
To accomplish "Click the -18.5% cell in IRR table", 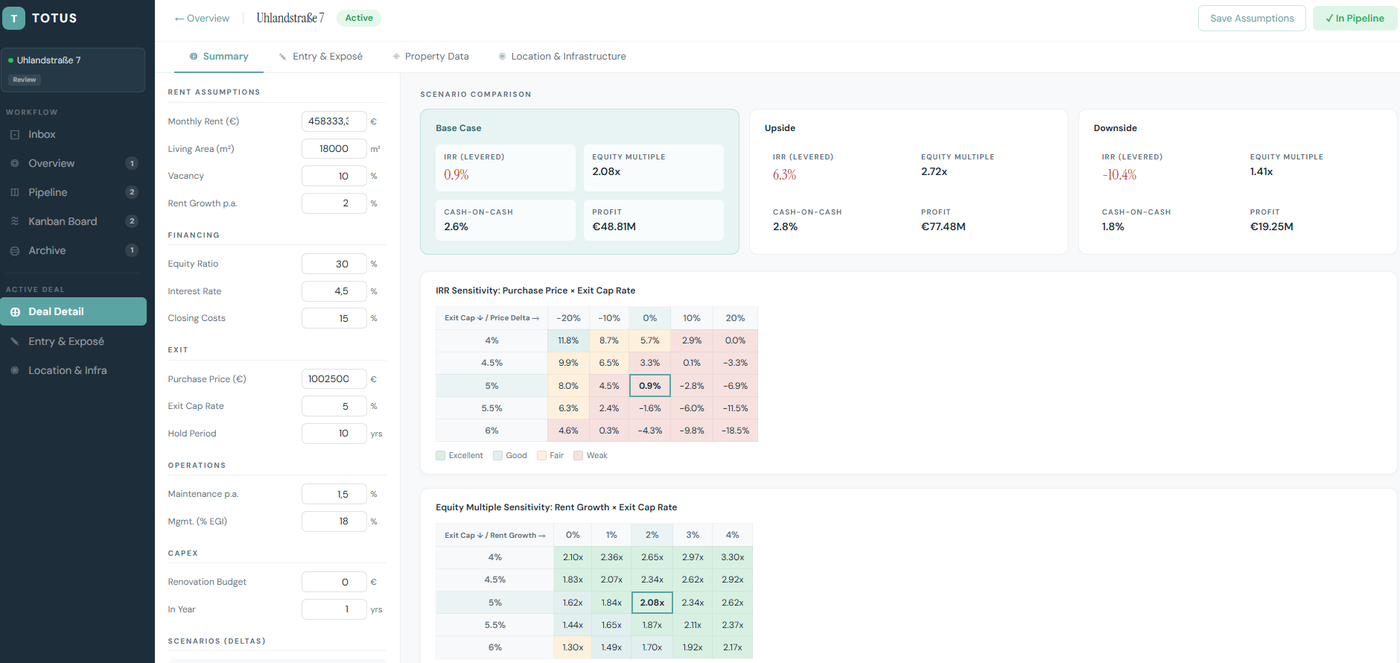I will 735,431.
